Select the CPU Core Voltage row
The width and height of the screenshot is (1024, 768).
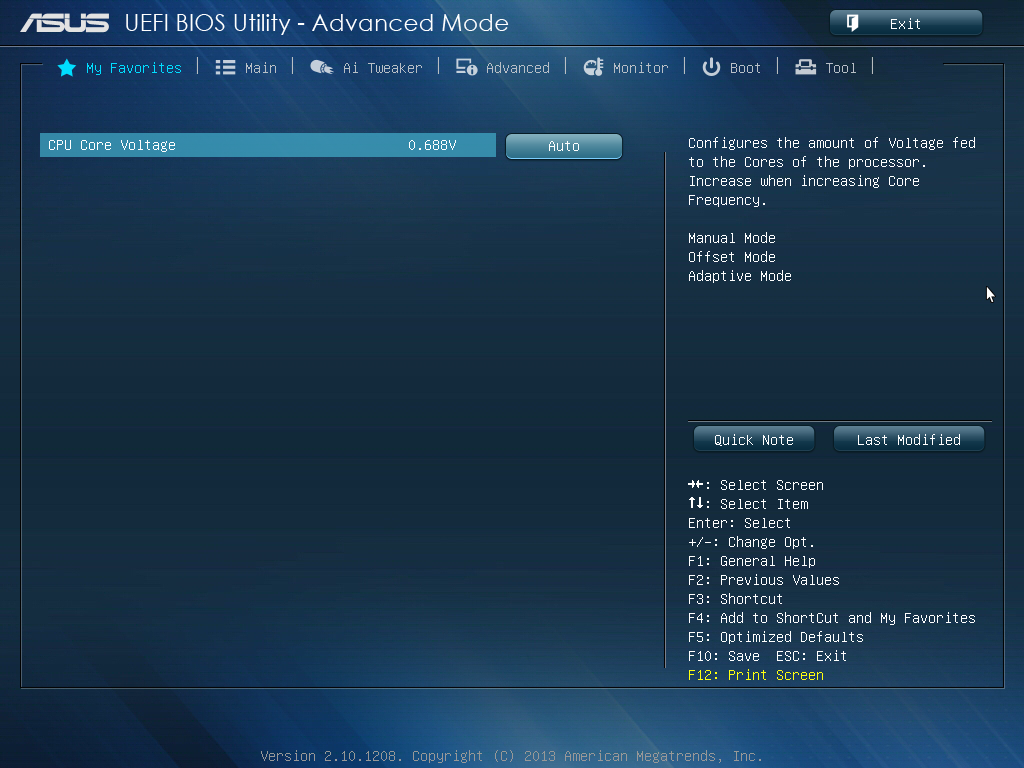tap(268, 145)
